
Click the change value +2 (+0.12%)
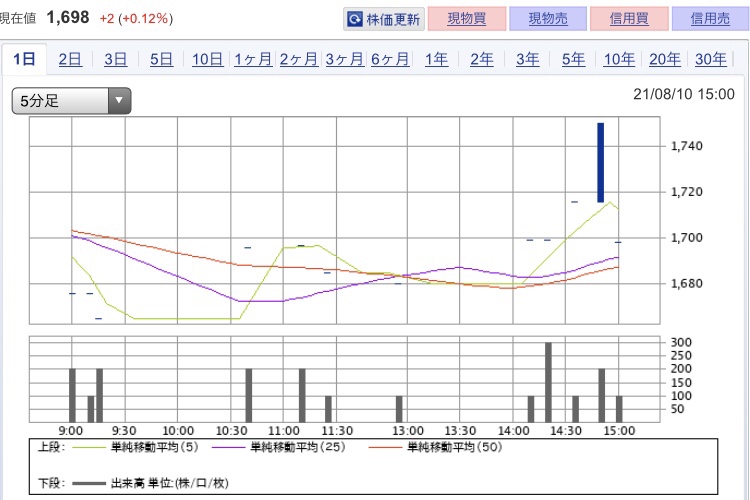pyautogui.click(x=136, y=19)
